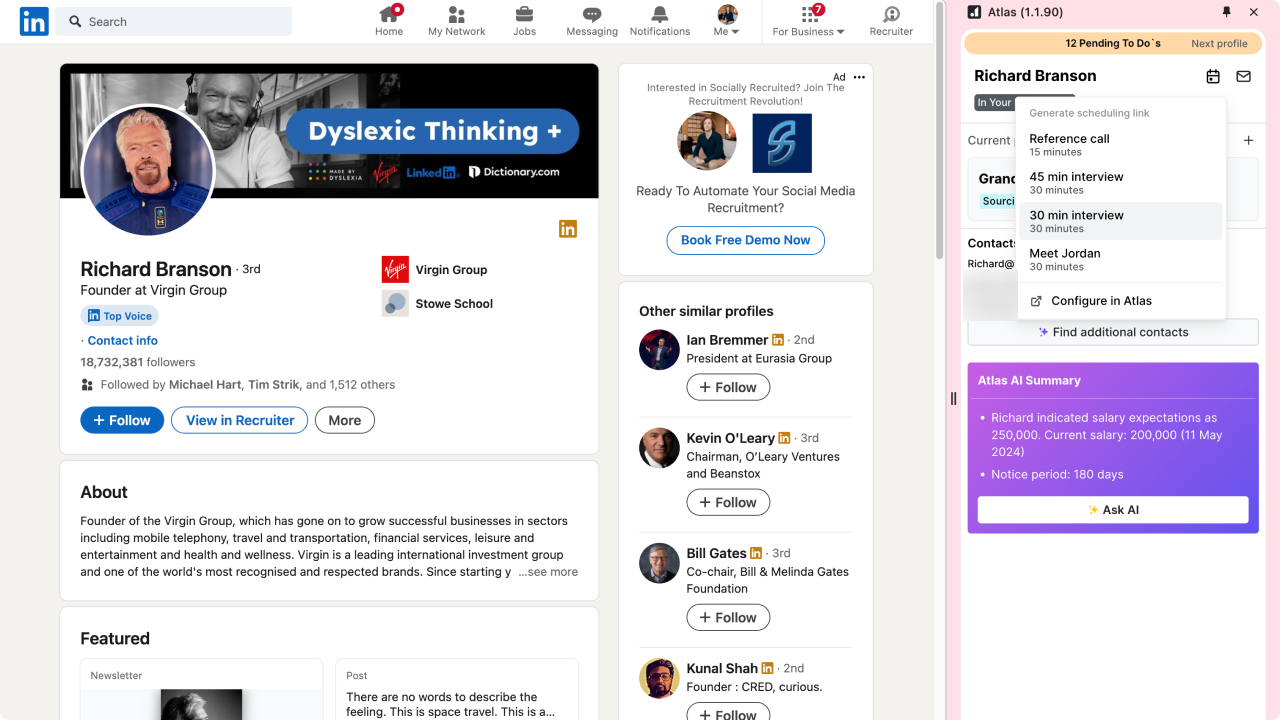Open the More button on profile
The image size is (1280, 720).
pos(345,420)
